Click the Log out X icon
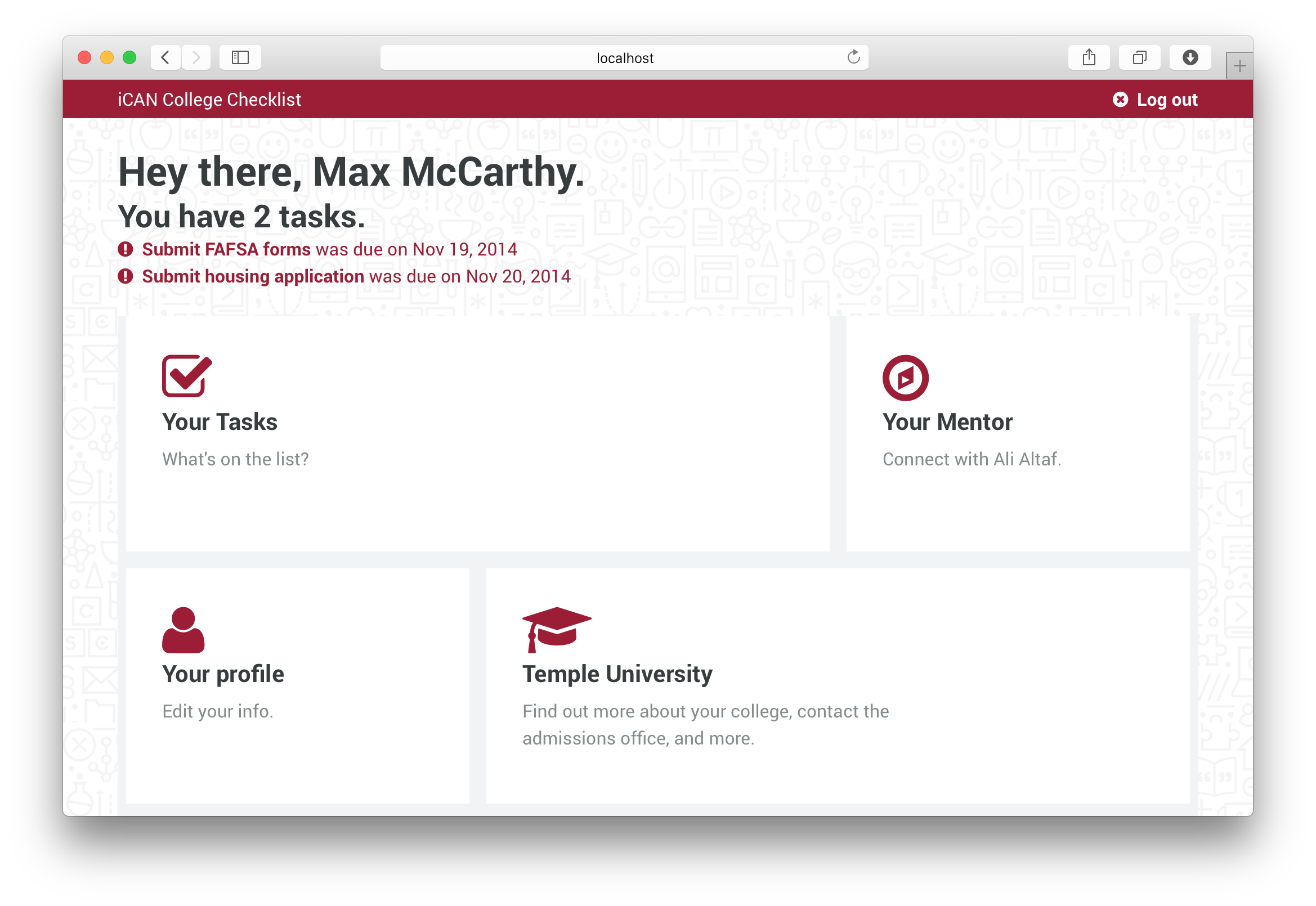The width and height of the screenshot is (1316, 906). [x=1120, y=100]
